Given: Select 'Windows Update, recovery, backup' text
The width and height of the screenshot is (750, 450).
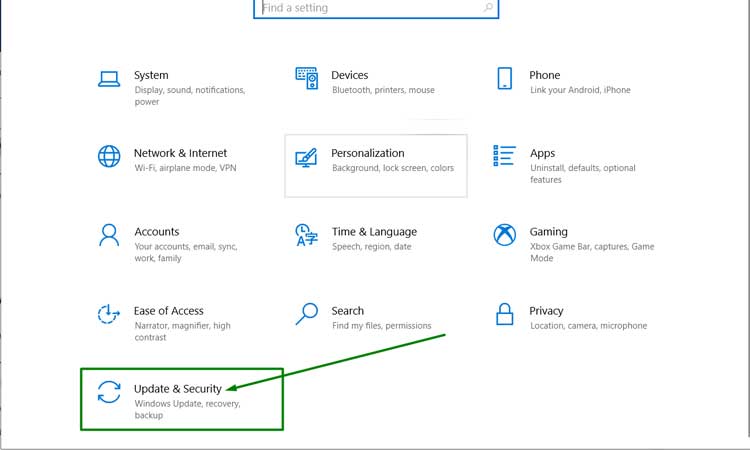Looking at the screenshot, I should (187, 409).
